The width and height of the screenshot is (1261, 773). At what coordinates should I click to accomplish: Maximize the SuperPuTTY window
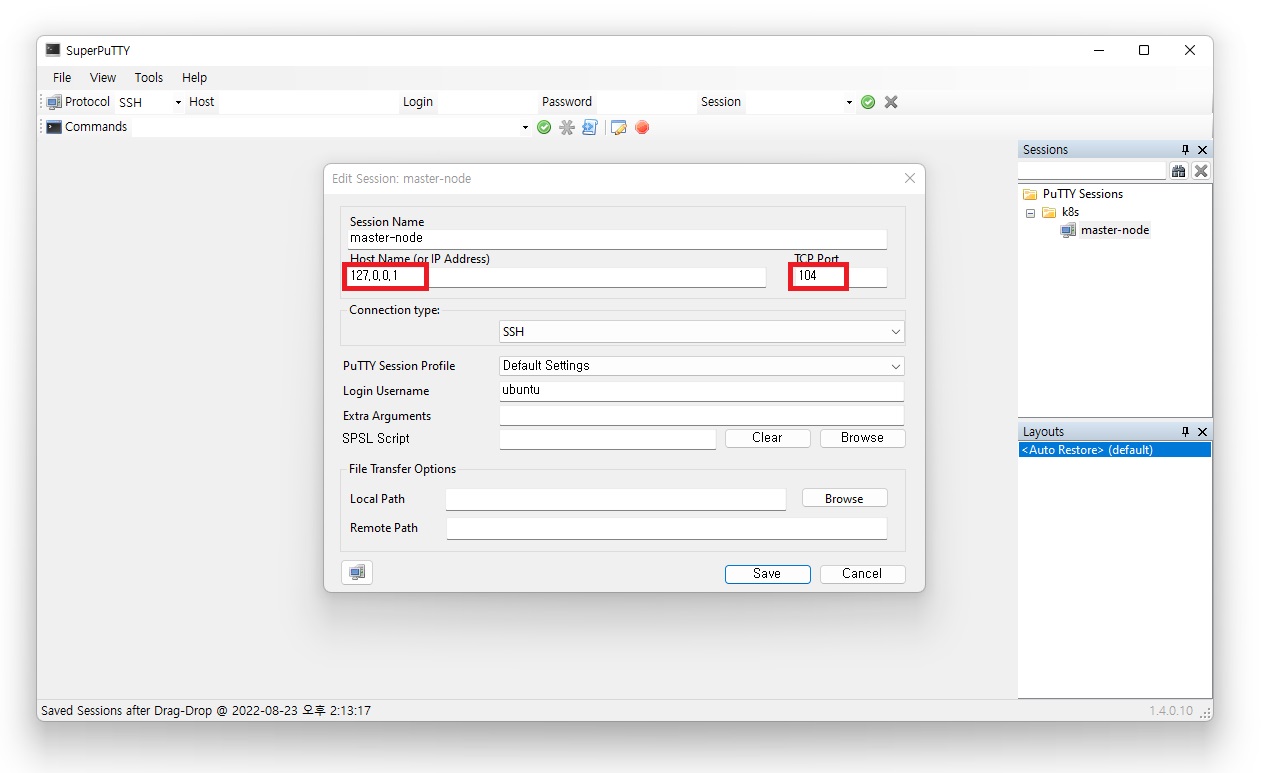coord(1144,50)
